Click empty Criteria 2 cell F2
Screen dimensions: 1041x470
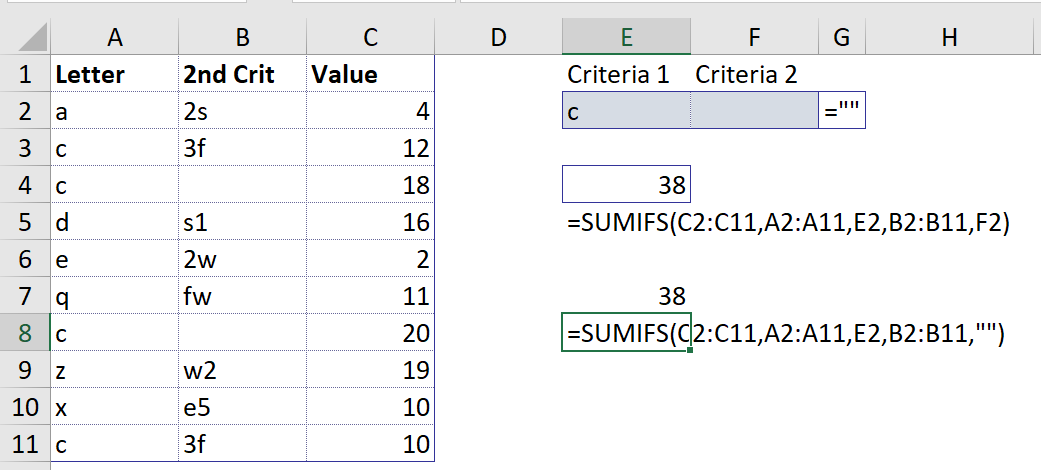[x=754, y=110]
